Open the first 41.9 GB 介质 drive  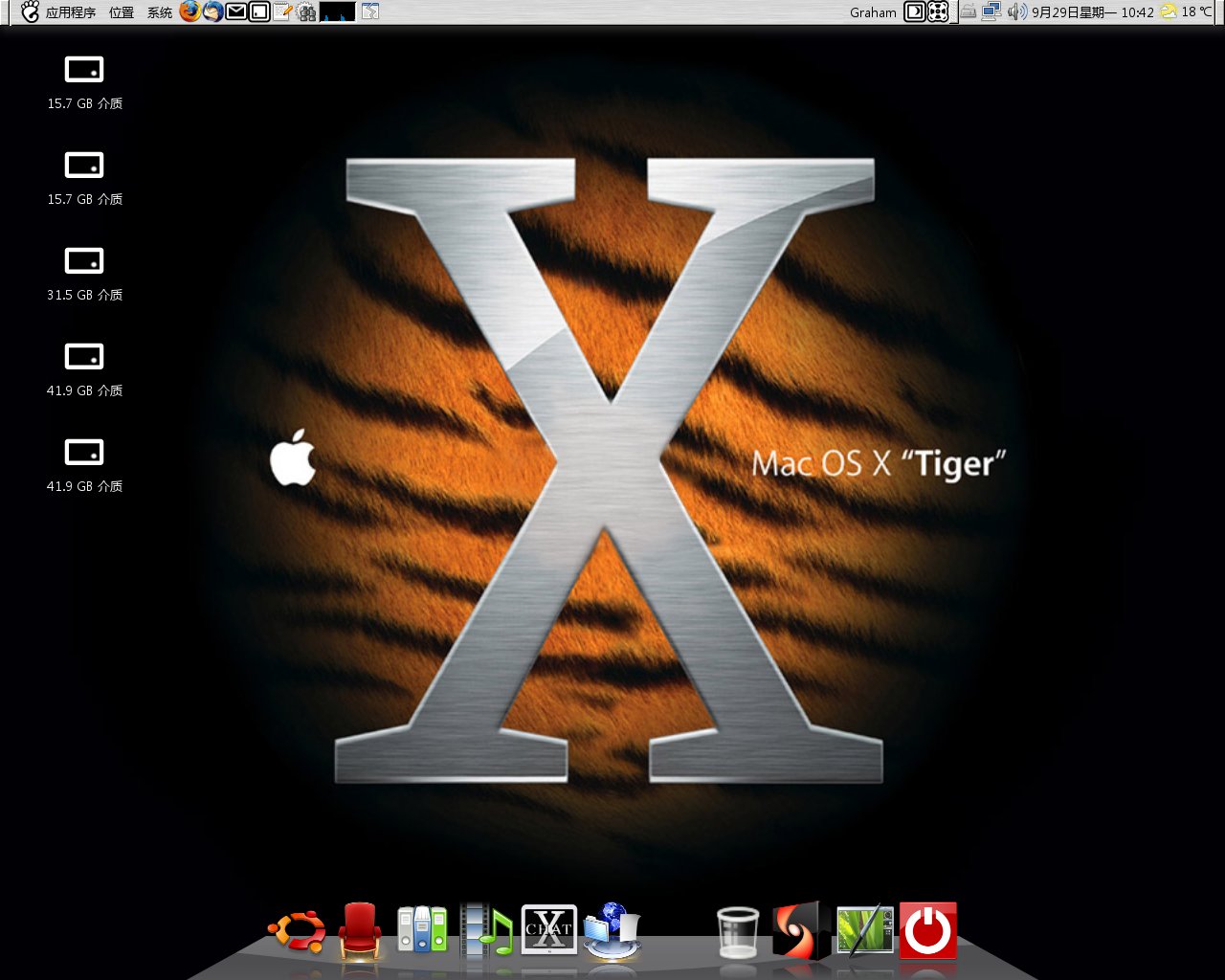coord(84,368)
